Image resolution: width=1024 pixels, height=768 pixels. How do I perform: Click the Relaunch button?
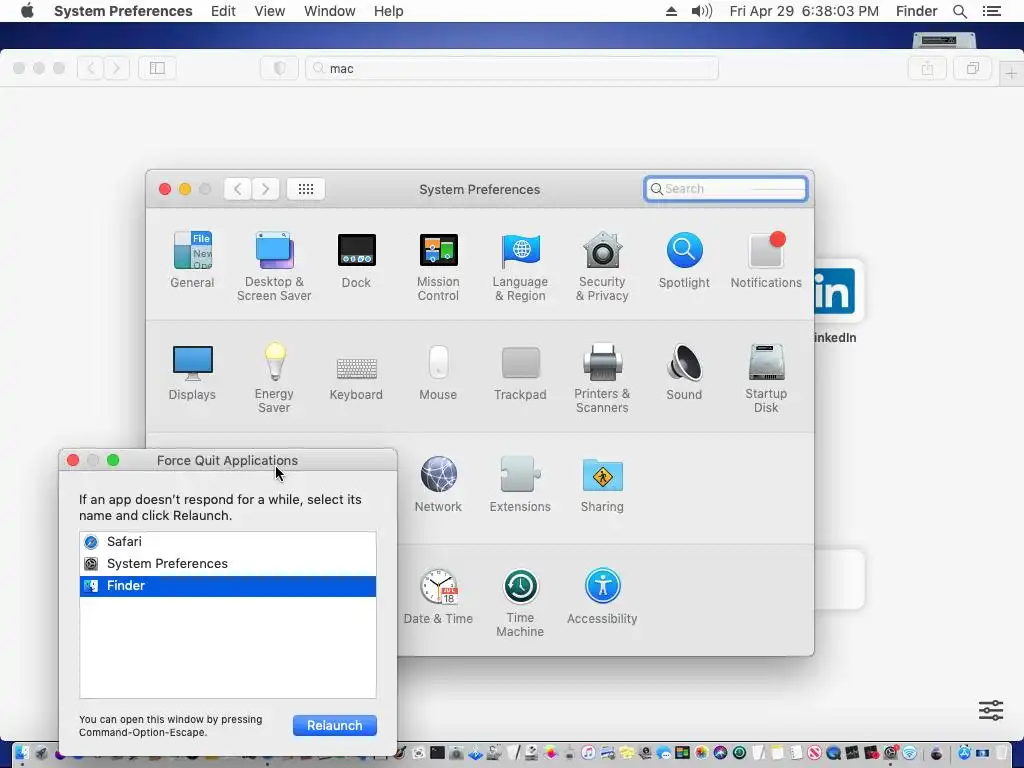(334, 726)
